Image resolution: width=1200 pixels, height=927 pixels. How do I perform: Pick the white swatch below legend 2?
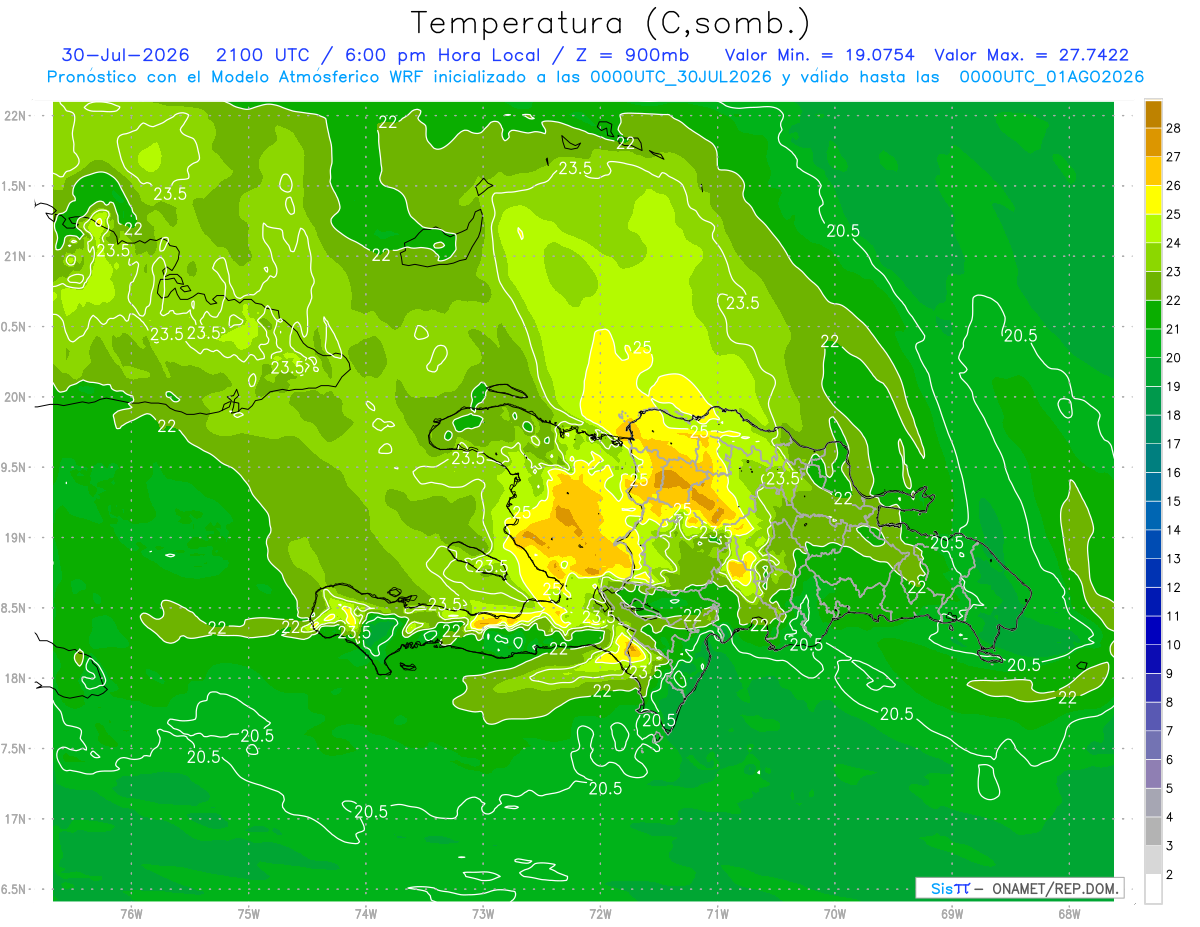1153,889
